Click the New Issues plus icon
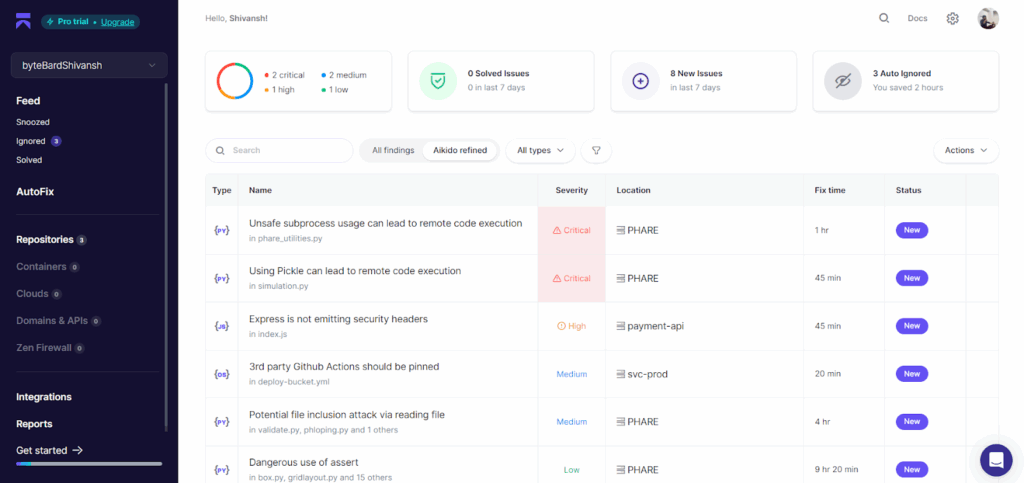This screenshot has width=1024, height=483. pyautogui.click(x=641, y=81)
